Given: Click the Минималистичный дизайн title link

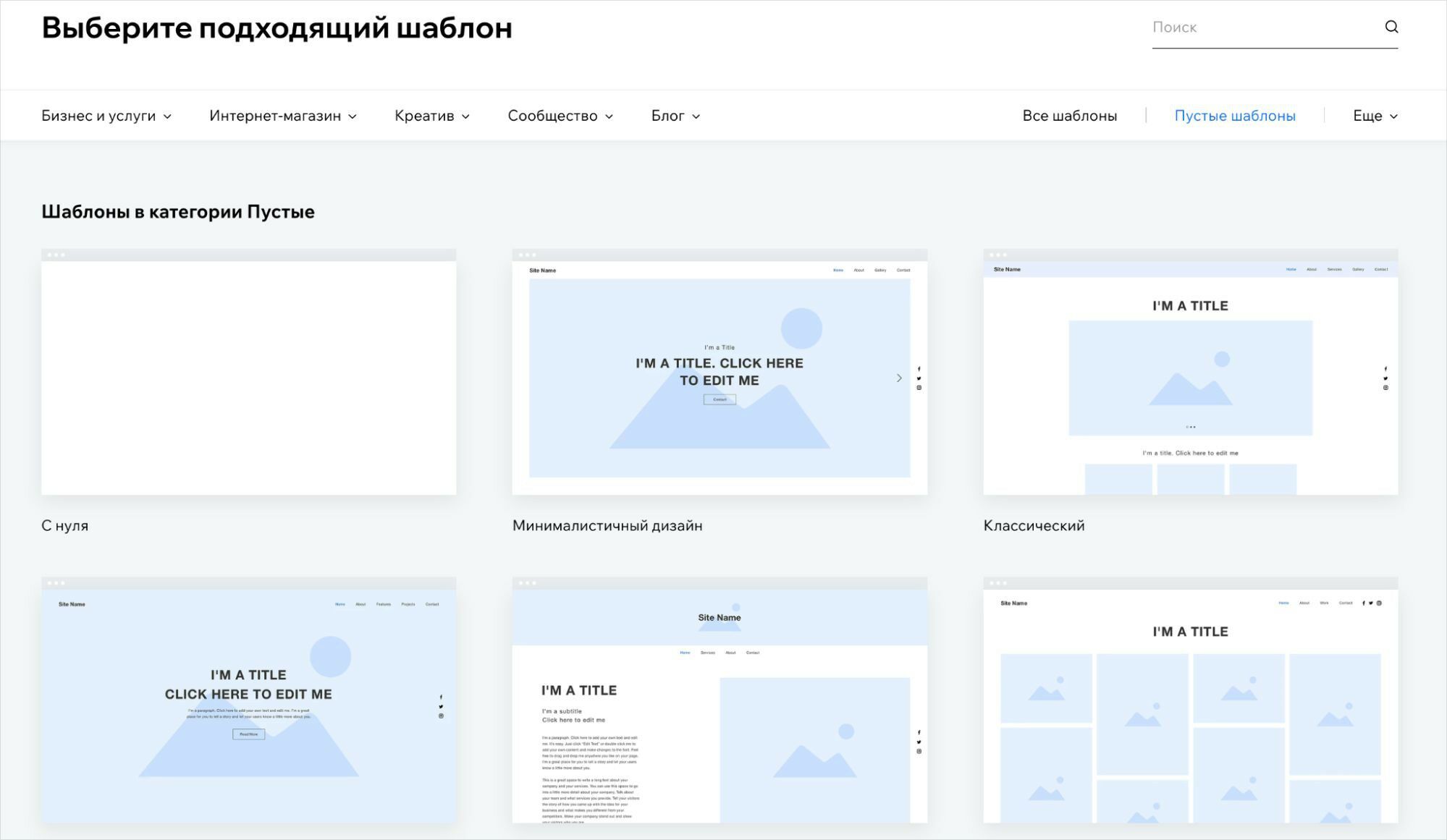Looking at the screenshot, I should click(607, 526).
